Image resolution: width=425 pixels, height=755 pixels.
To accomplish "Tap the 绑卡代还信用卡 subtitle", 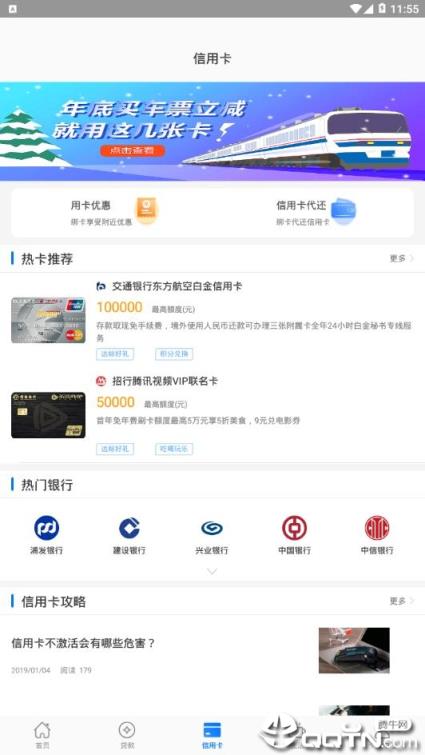I will [x=303, y=222].
